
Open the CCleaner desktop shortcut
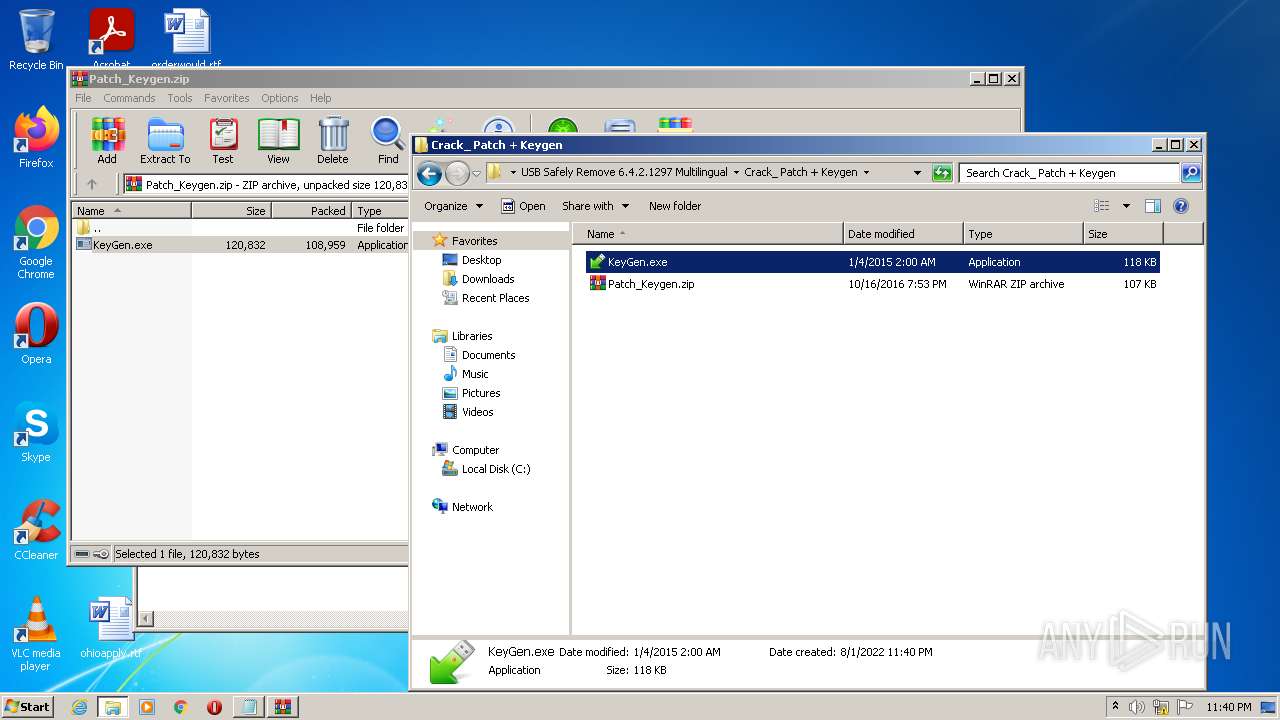click(36, 530)
